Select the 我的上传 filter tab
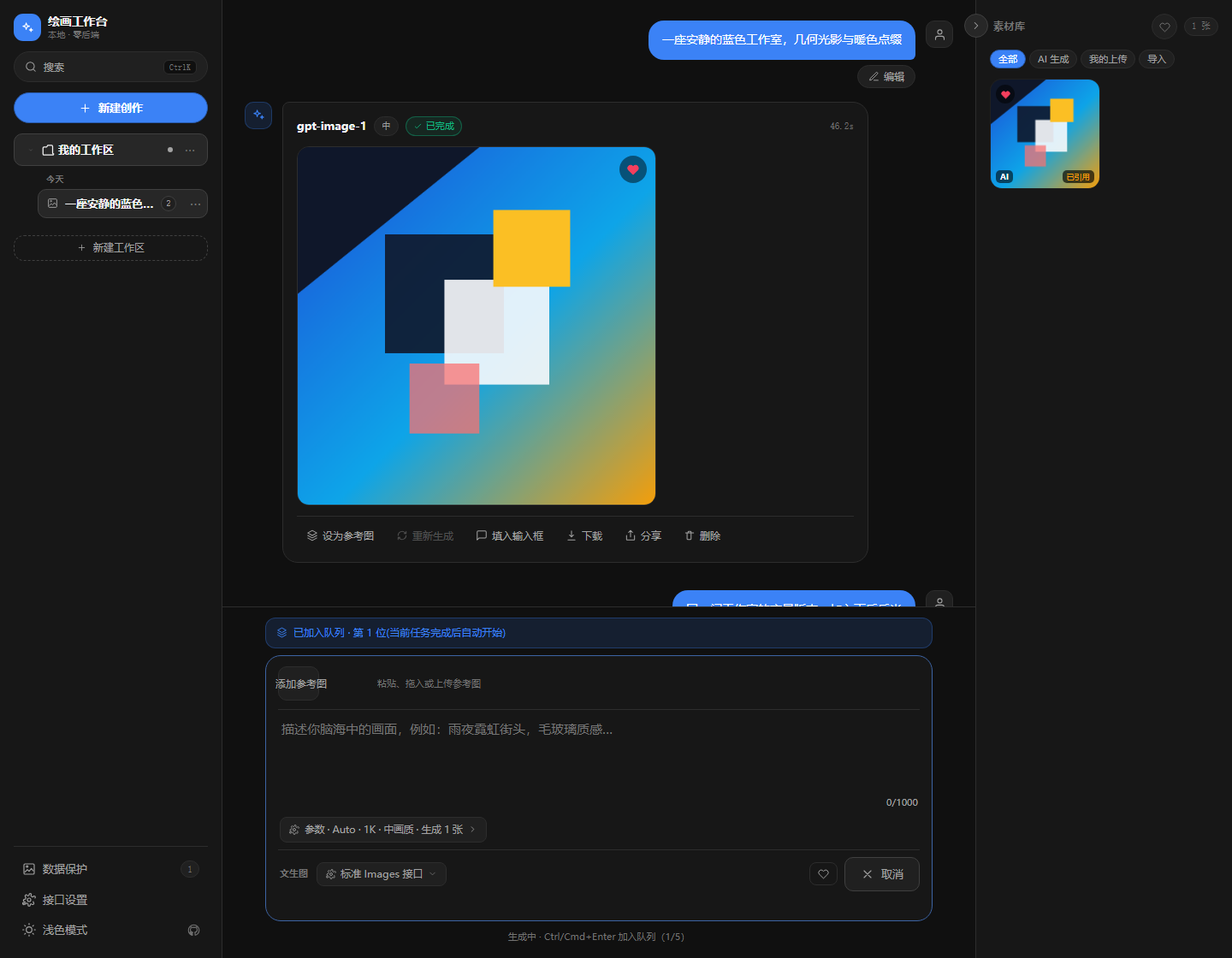 pos(1108,59)
